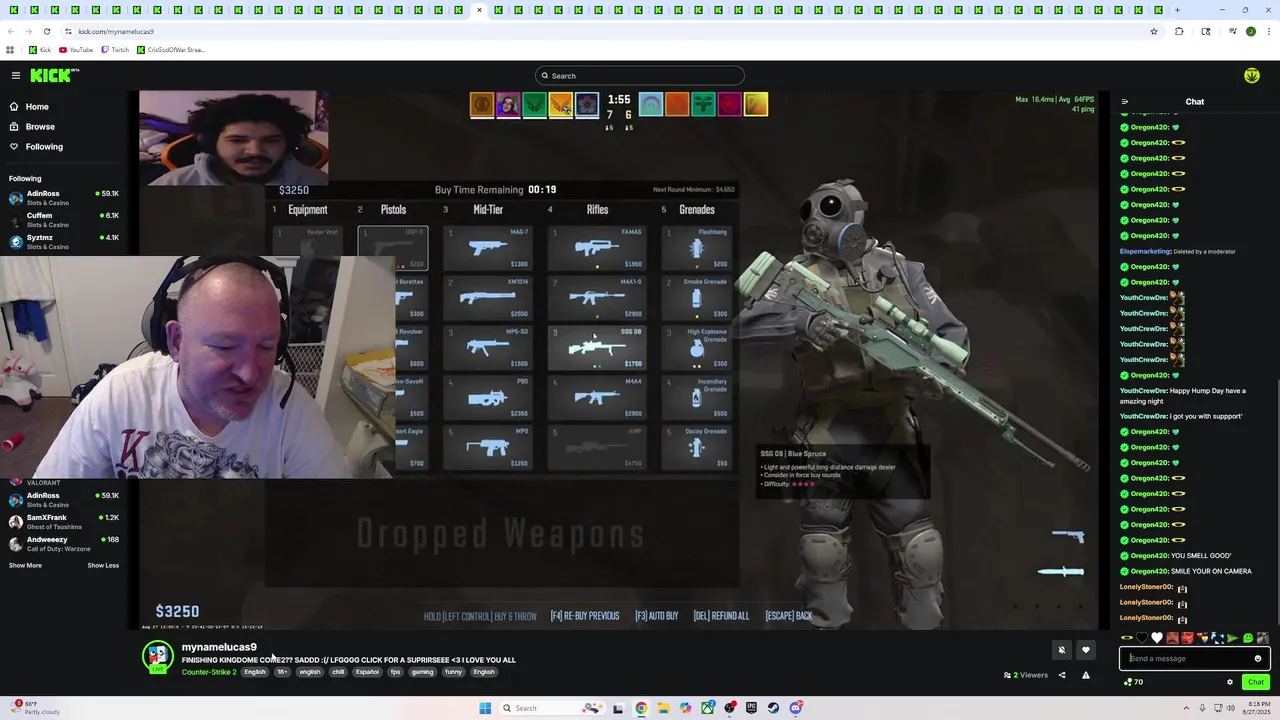
Task: Insert the white heart quick emote
Action: pos(1157,638)
